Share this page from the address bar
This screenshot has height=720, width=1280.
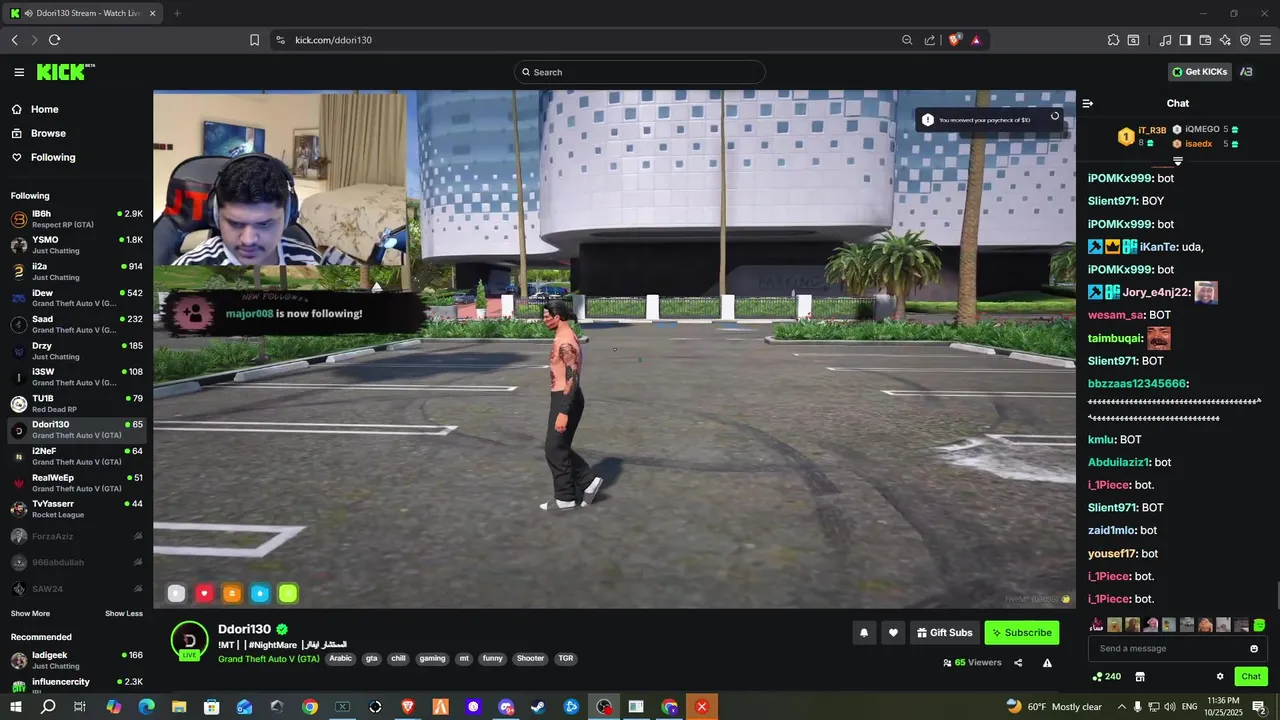coord(930,40)
